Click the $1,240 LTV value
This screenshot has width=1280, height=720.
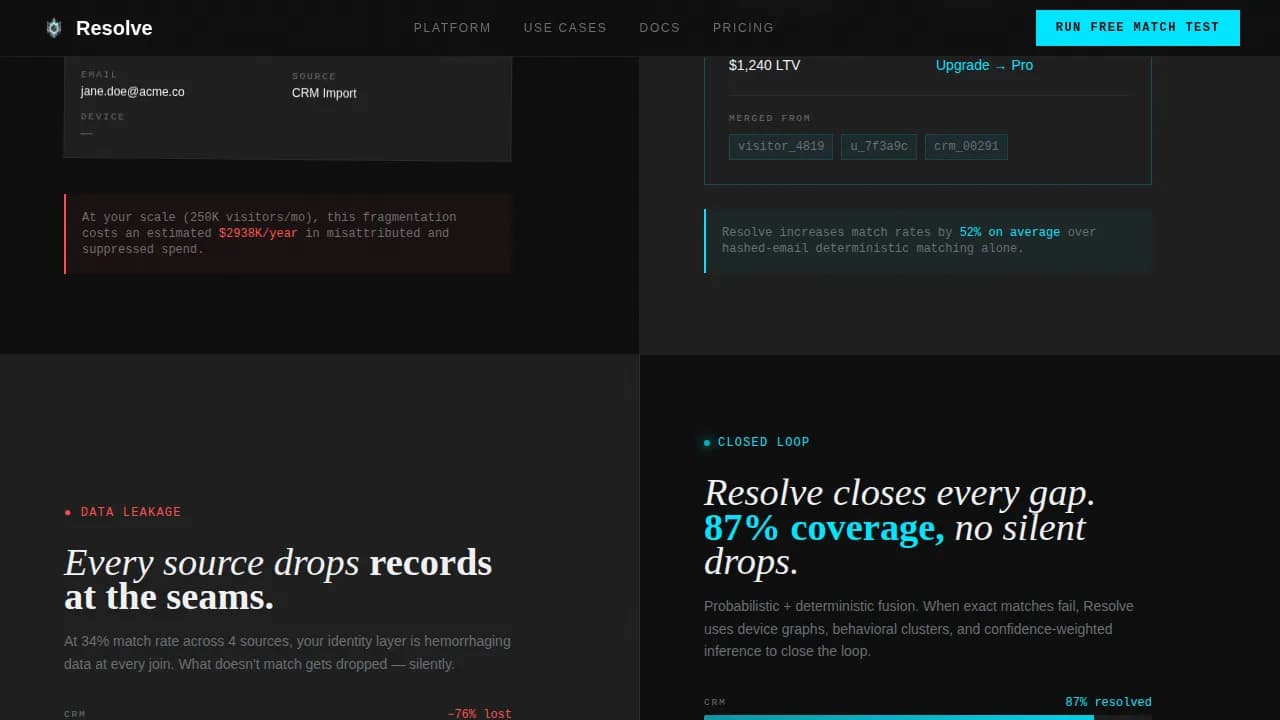tap(764, 65)
